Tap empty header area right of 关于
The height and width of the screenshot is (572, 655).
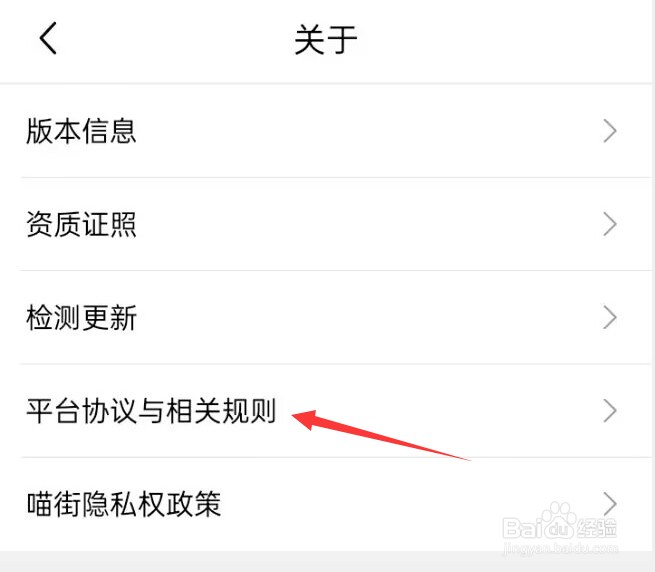[x=501, y=39]
